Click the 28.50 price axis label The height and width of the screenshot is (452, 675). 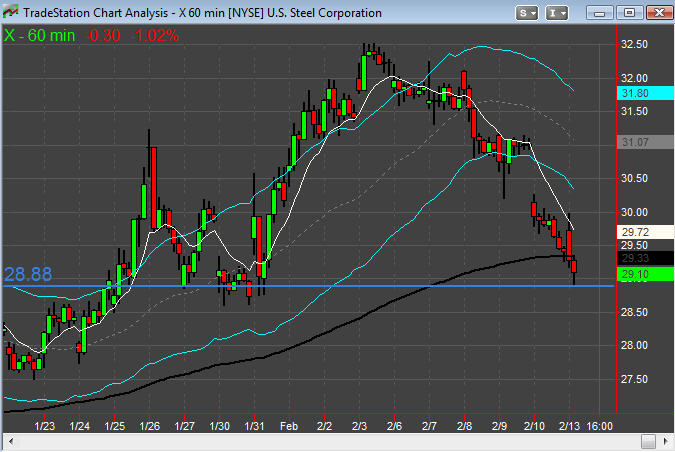point(634,312)
